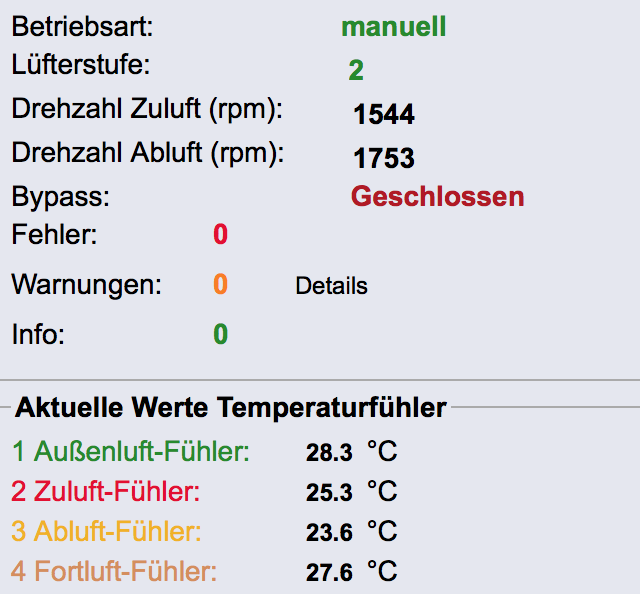Click the green 'manuell' Betriebsart value
The image size is (640, 594).
[394, 27]
